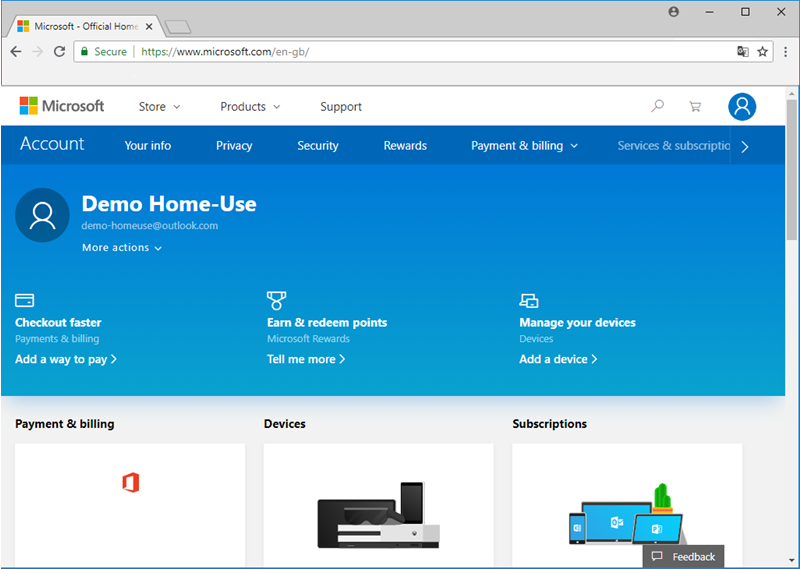Go to the Privacy tab
800x569 pixels.
click(x=234, y=145)
